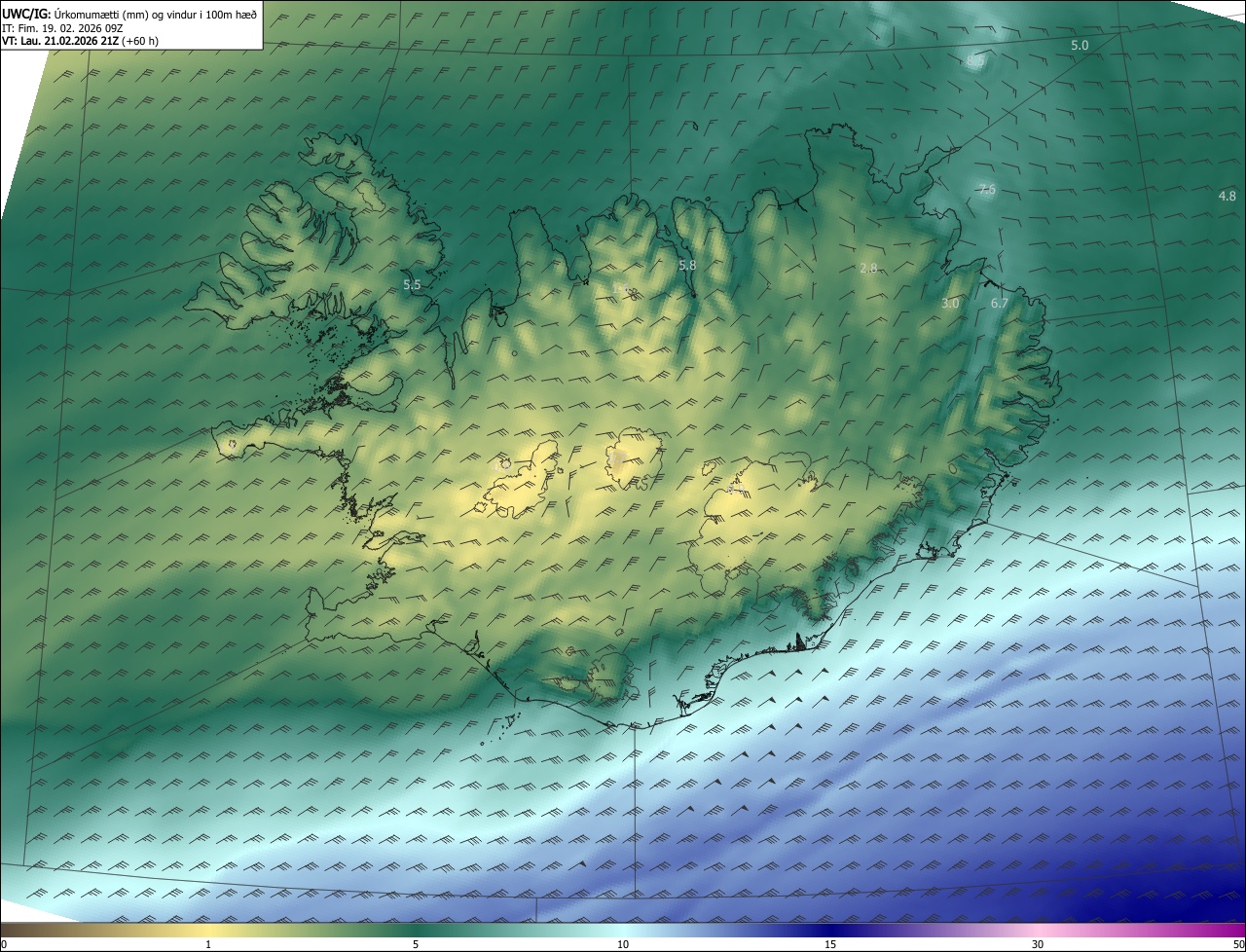
Task: Click the faint map value label 1.6
Action: [x=623, y=289]
